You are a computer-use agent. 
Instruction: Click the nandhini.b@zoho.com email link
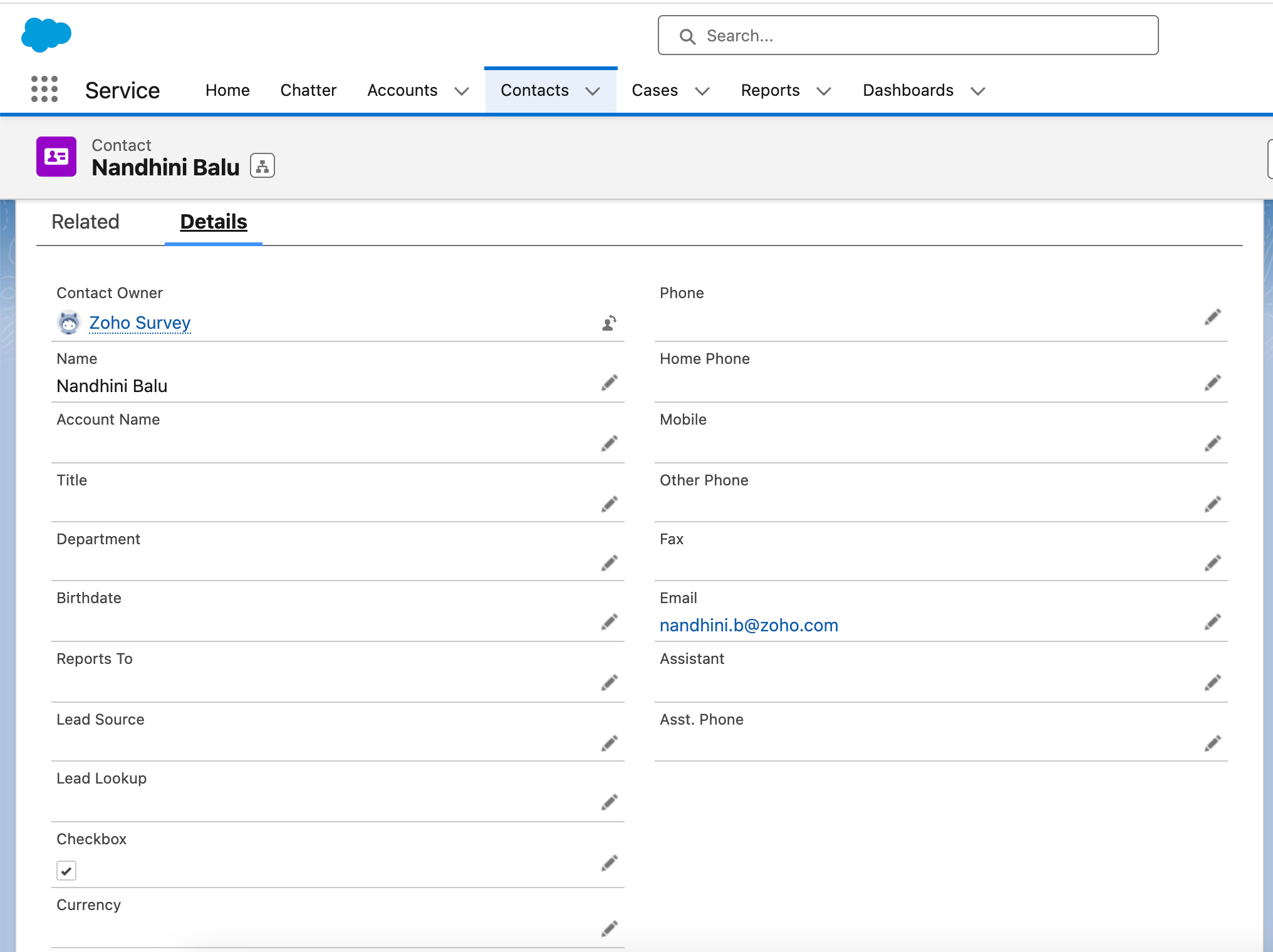749,625
